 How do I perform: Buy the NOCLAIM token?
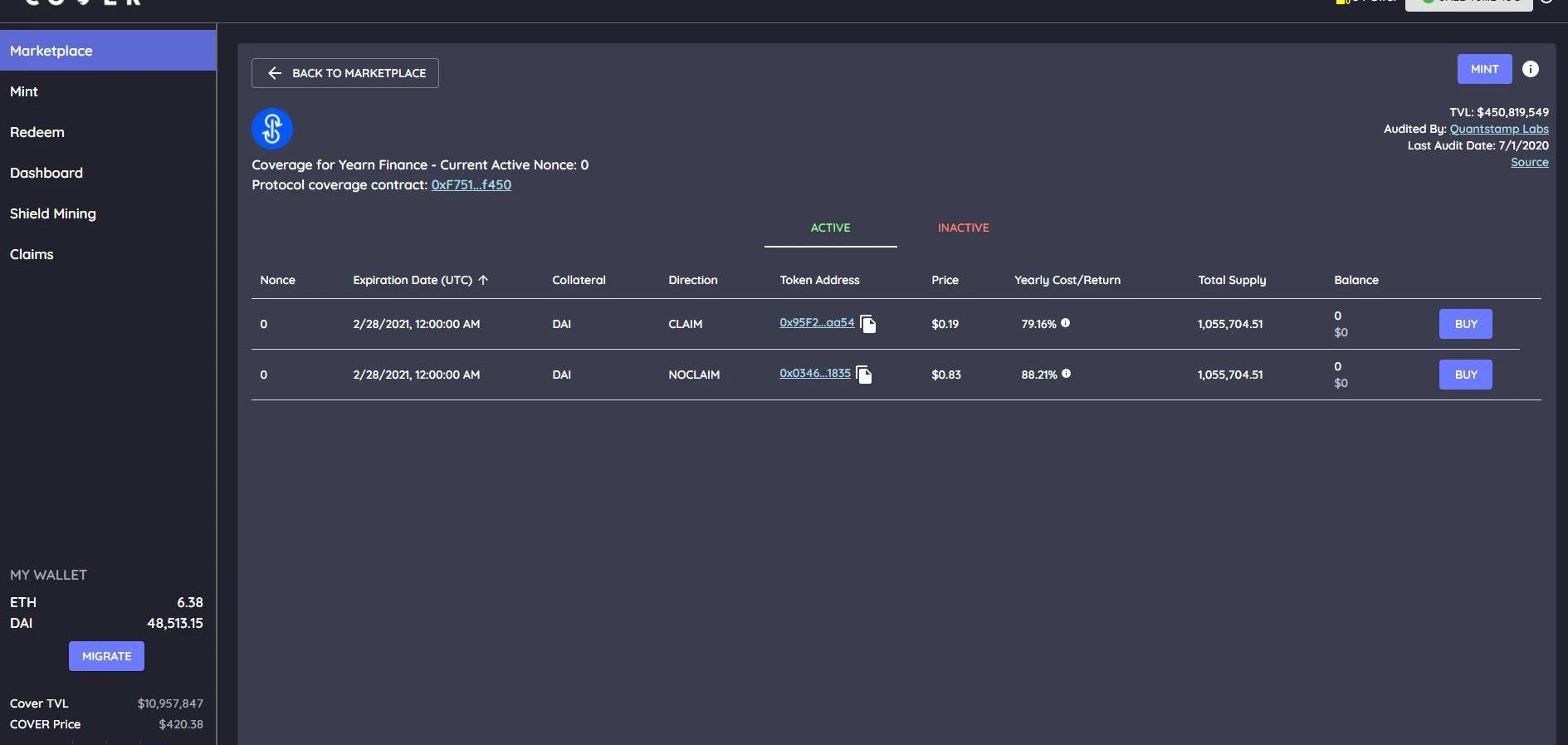[1465, 375]
